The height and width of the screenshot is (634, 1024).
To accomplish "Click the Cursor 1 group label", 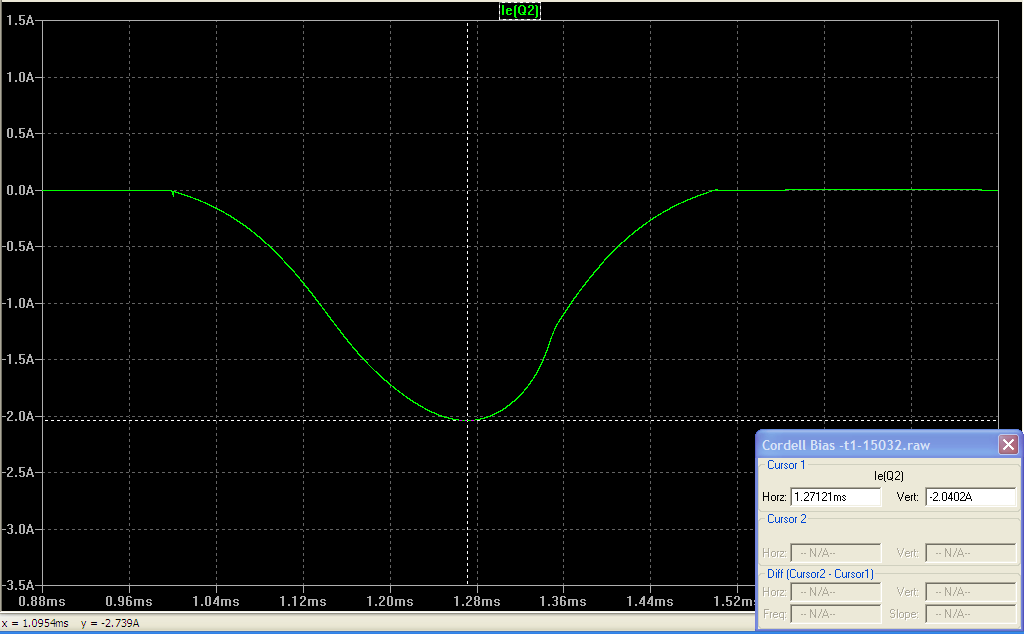I will coord(786,465).
